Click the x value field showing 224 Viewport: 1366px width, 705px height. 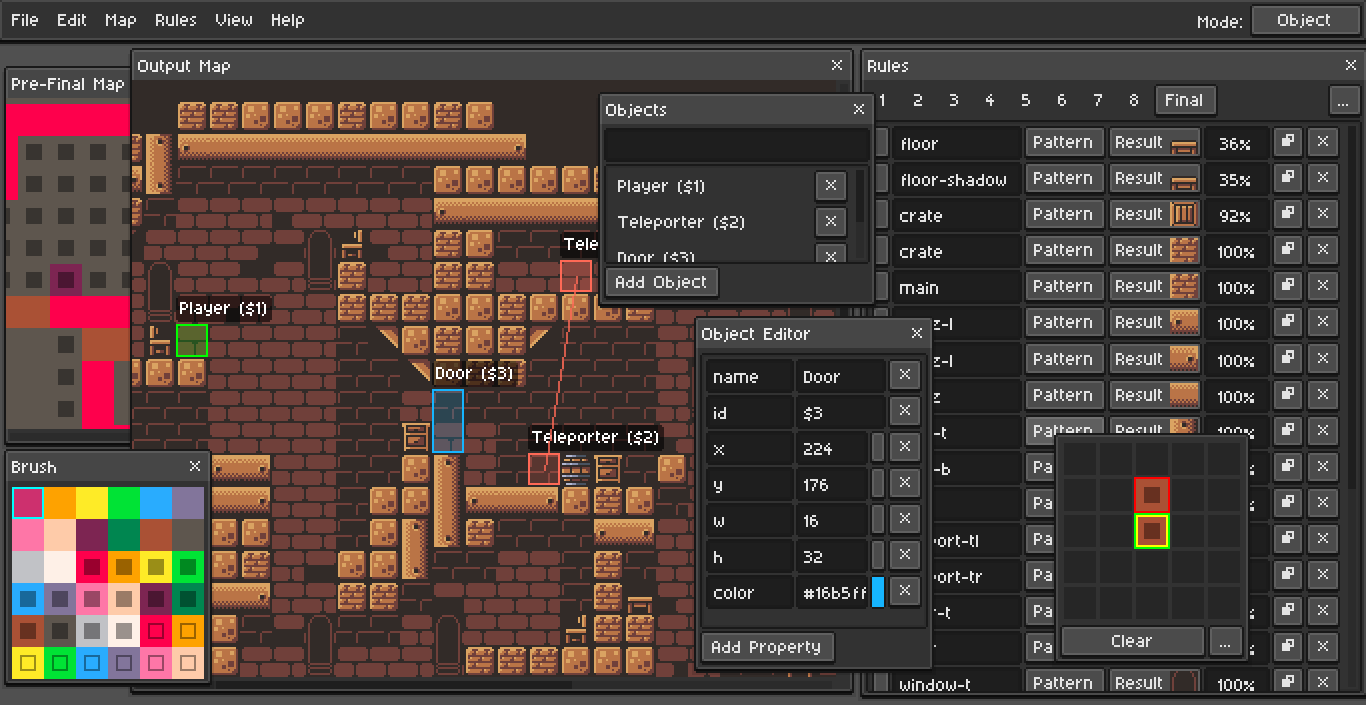[x=832, y=448]
